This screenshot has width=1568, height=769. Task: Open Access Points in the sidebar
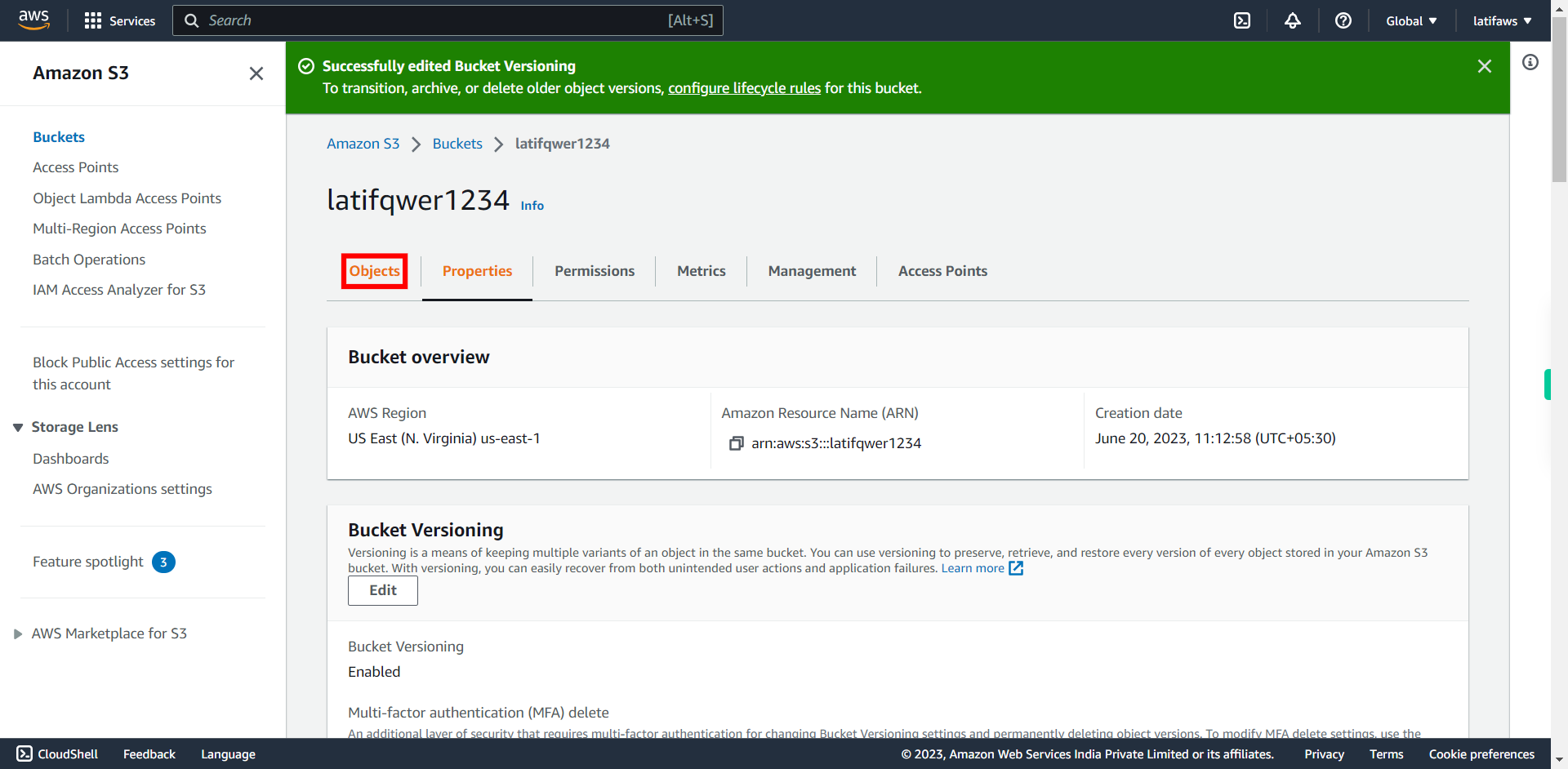(76, 167)
